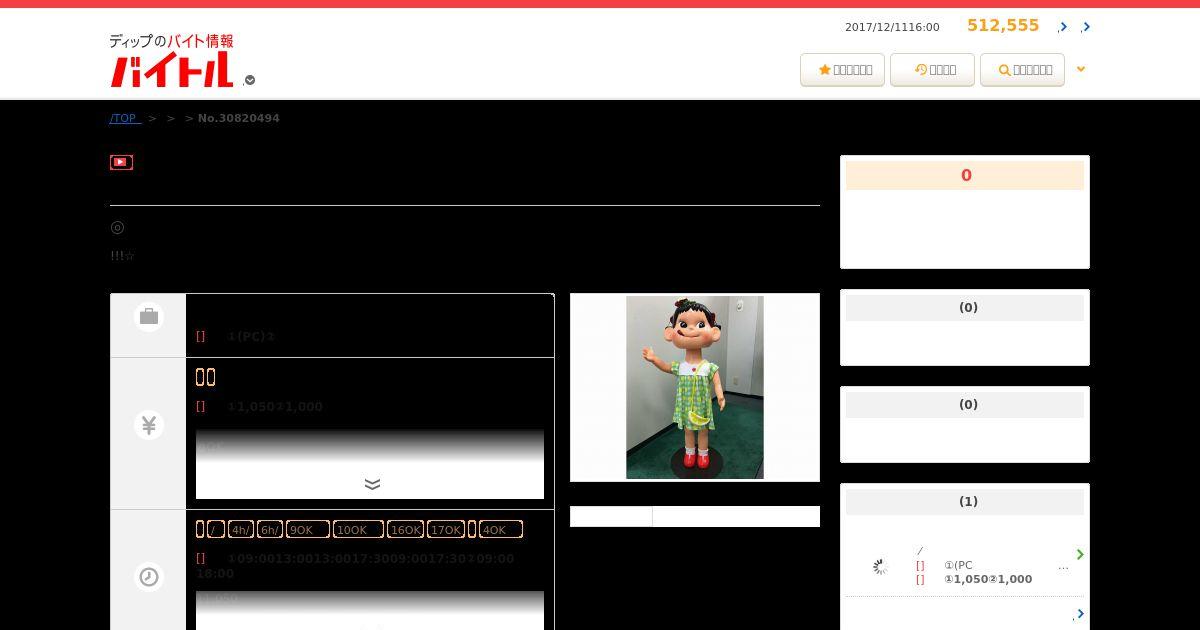This screenshot has width=1200, height=630.
Task: Open the green arrow on sidebar job
Action: click(1080, 554)
